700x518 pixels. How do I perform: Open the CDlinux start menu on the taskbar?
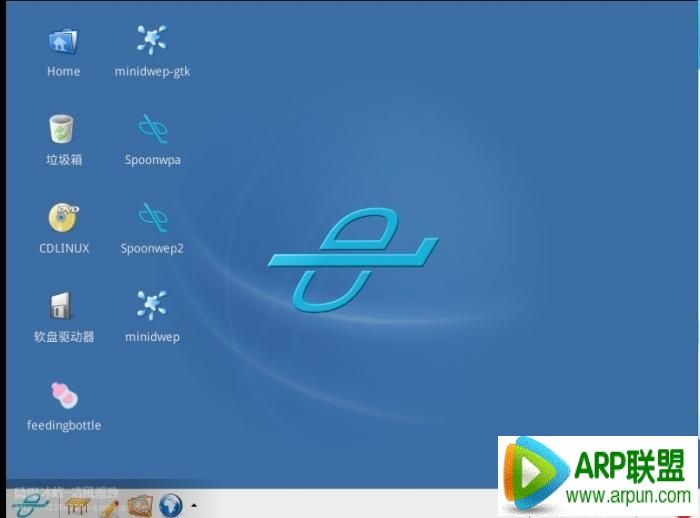point(30,505)
